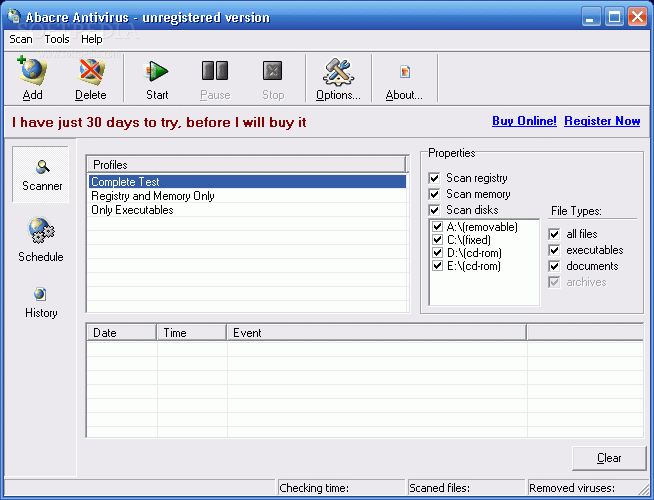Click the Scaned files status panel
This screenshot has height=500, width=654.
[466, 487]
